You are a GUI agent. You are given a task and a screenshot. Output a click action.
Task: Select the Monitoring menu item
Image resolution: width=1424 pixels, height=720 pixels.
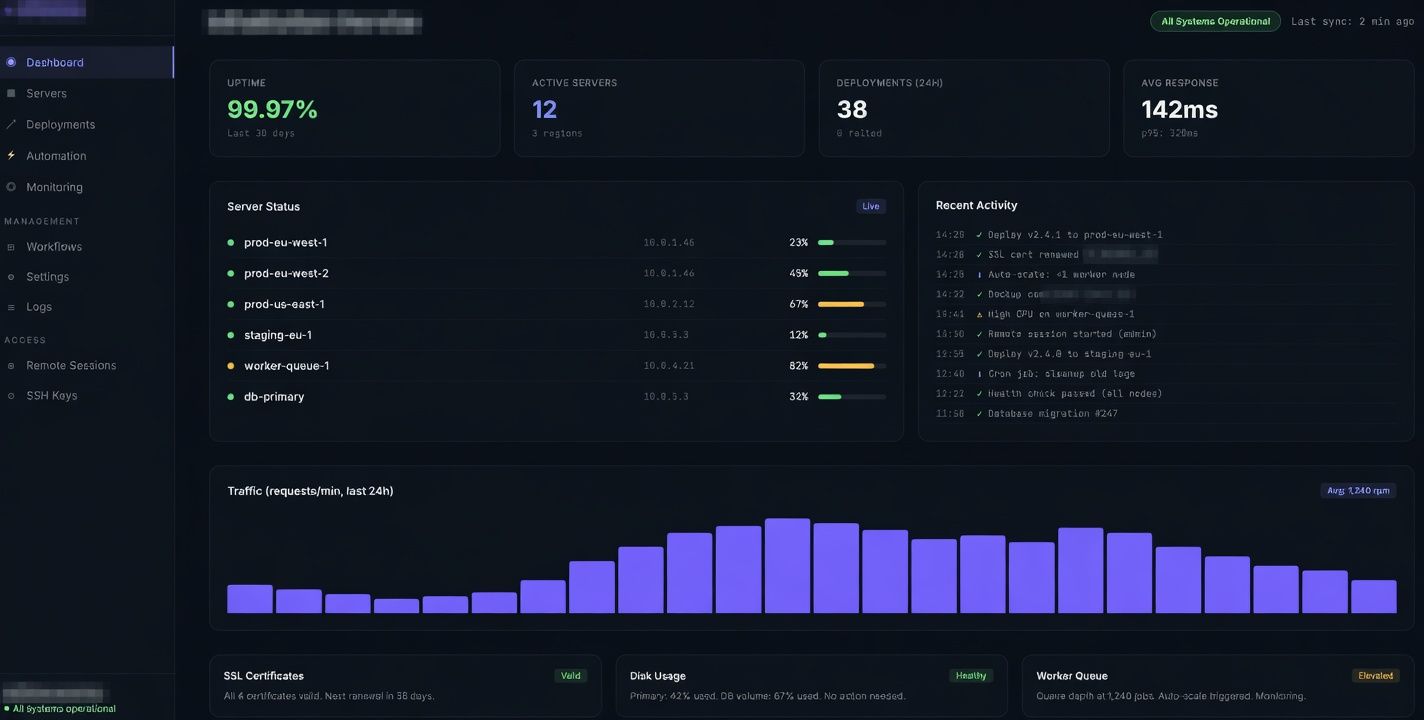coord(87,187)
